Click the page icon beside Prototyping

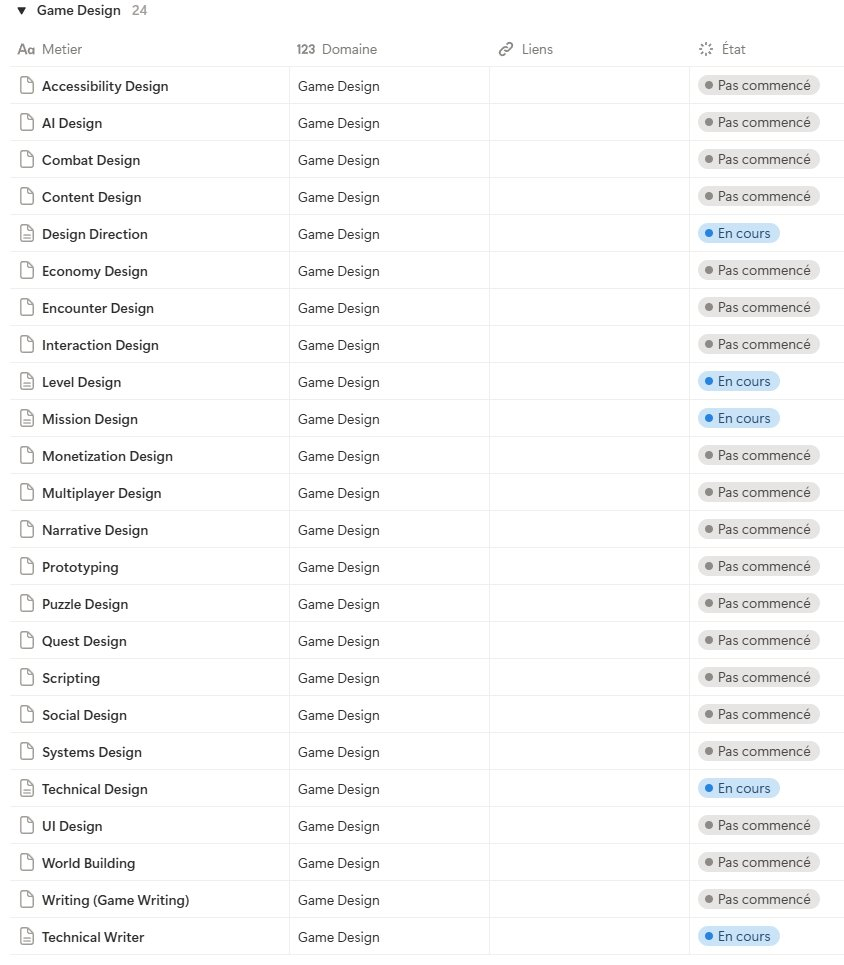click(x=28, y=567)
